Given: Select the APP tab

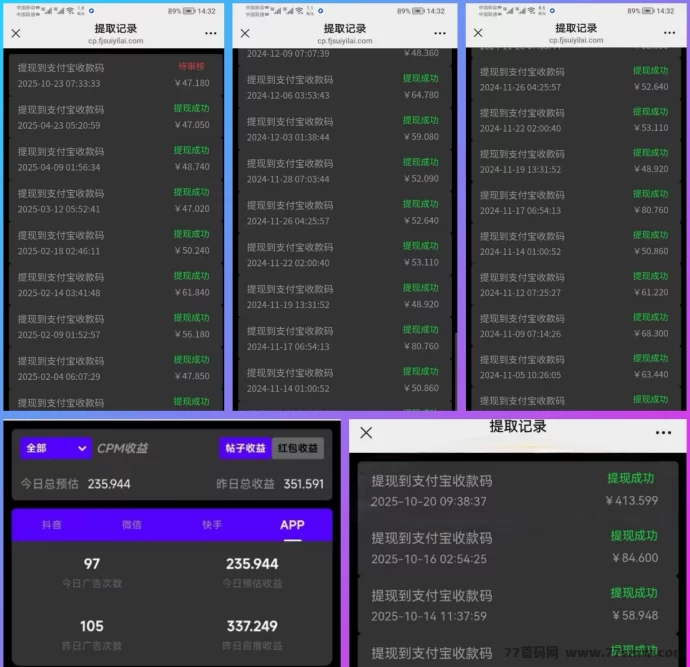Looking at the screenshot, I should pos(292,525).
